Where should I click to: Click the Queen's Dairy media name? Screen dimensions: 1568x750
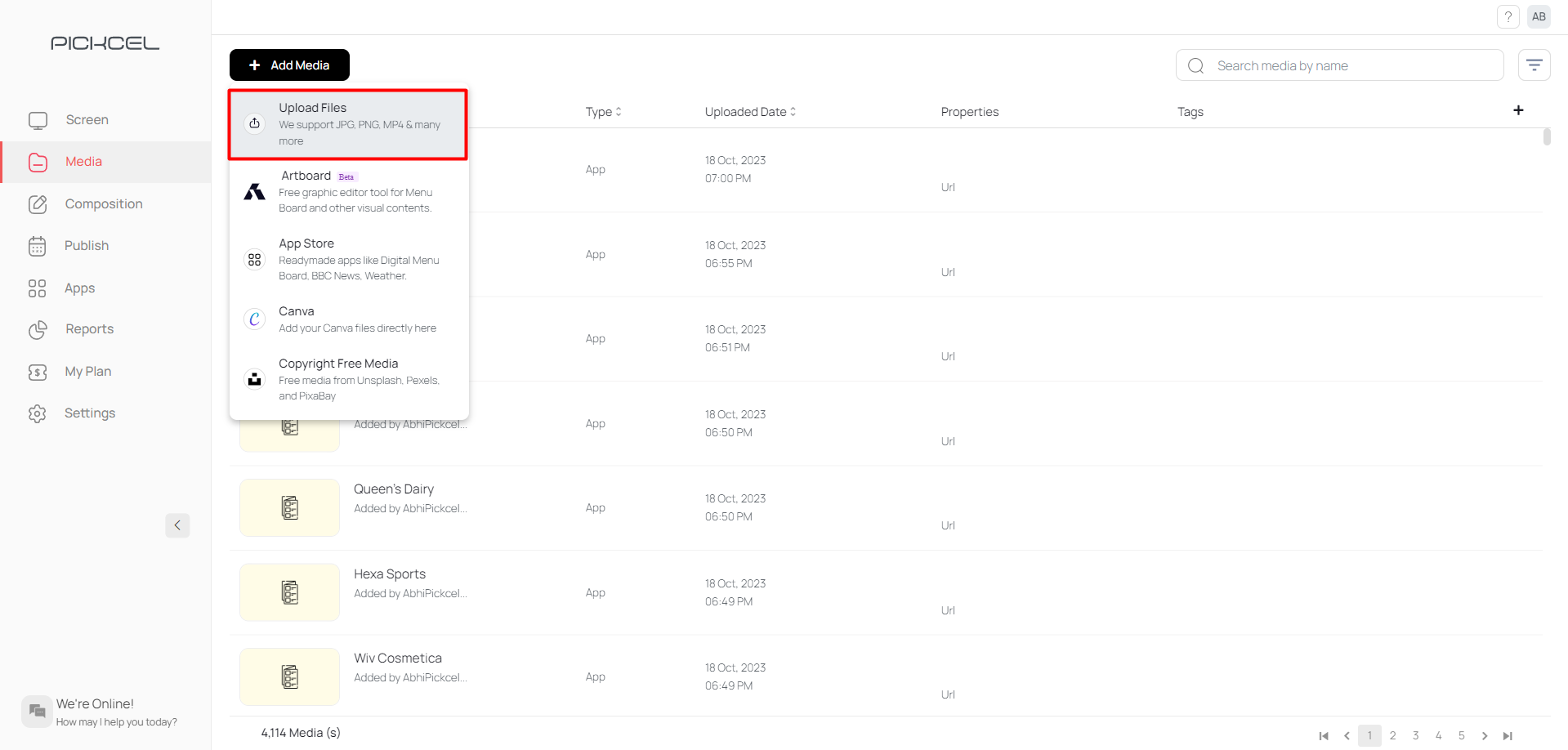click(394, 489)
